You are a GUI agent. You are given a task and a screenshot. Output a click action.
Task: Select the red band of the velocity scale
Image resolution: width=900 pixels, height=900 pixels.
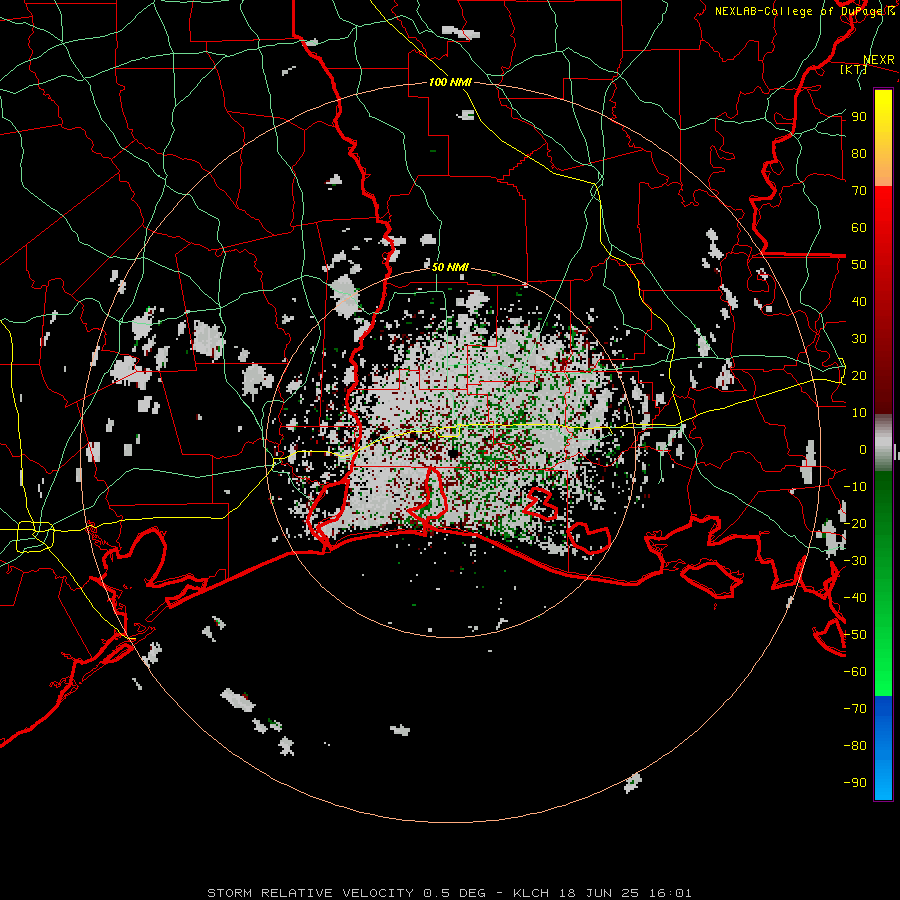(883, 298)
